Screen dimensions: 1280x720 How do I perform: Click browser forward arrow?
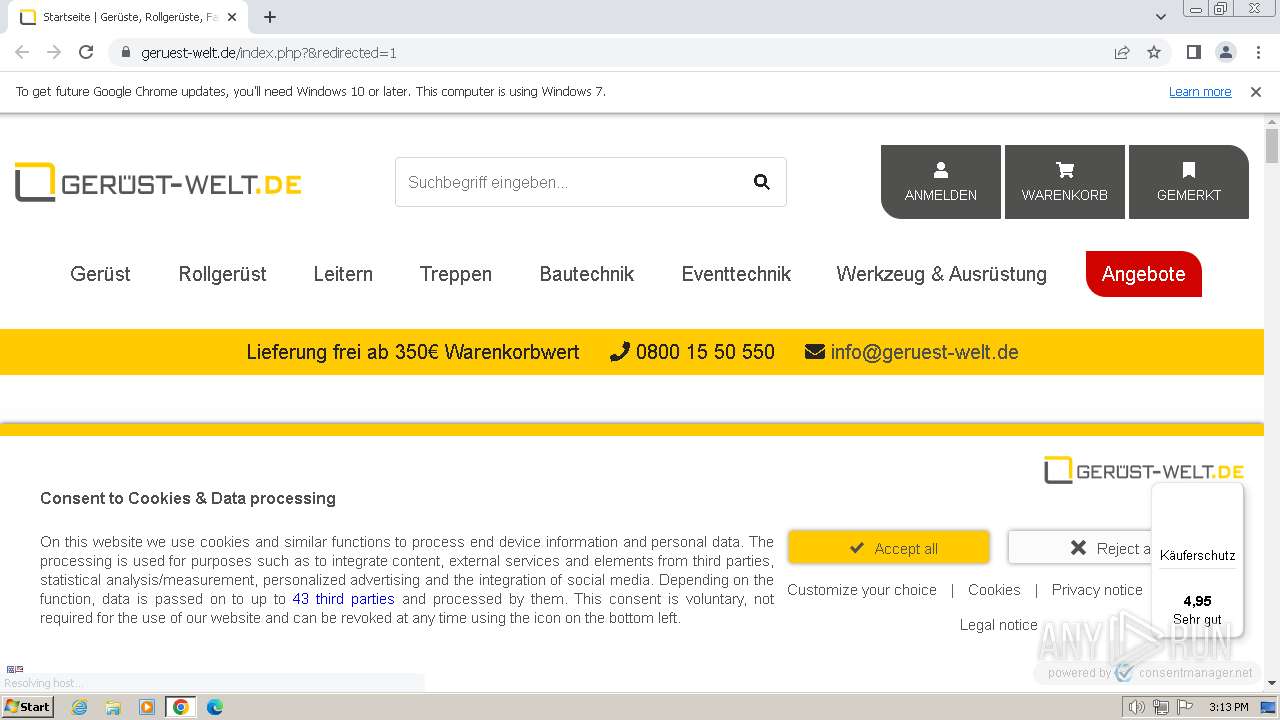[x=54, y=53]
